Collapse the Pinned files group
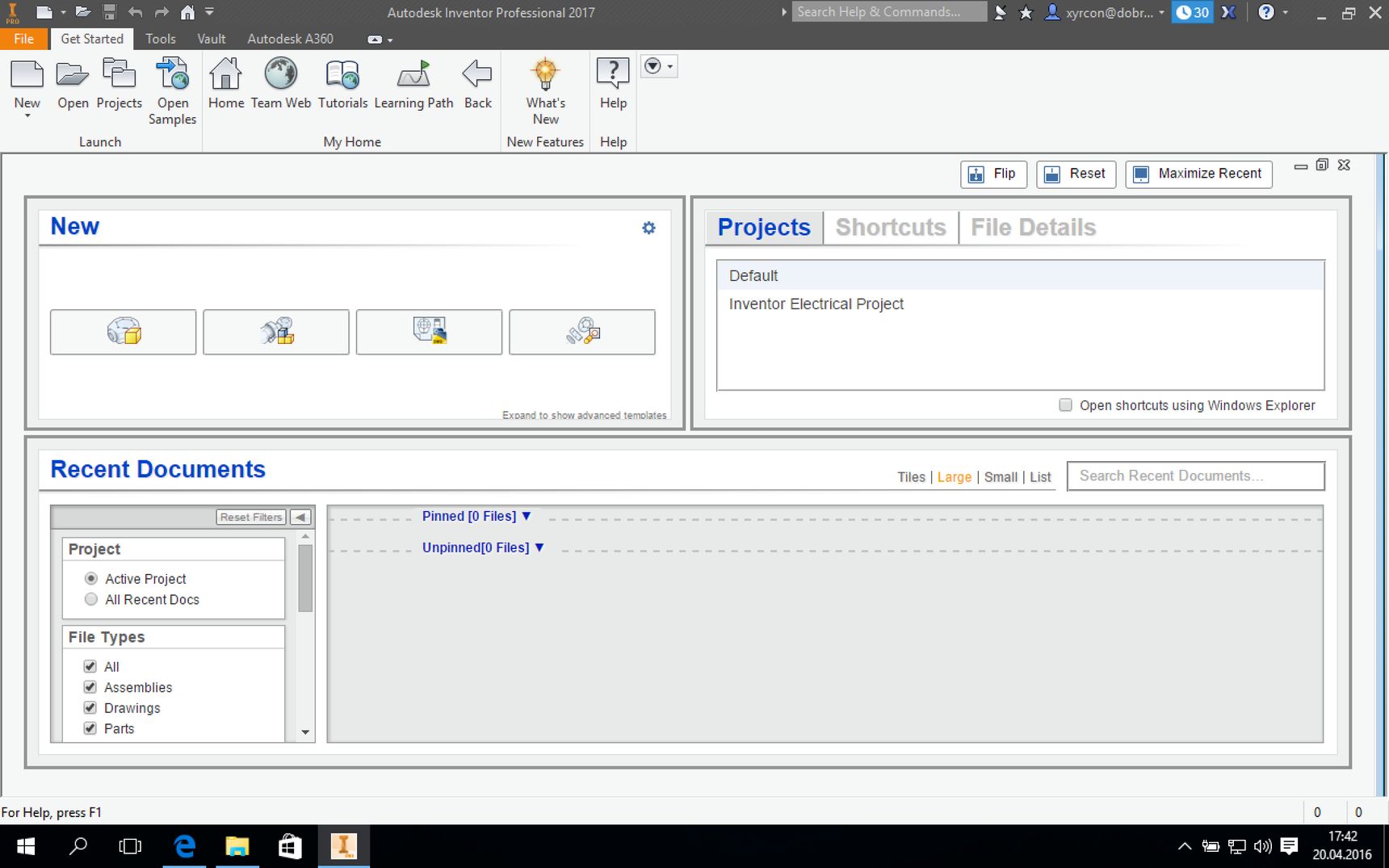The width and height of the screenshot is (1389, 868). (527, 516)
